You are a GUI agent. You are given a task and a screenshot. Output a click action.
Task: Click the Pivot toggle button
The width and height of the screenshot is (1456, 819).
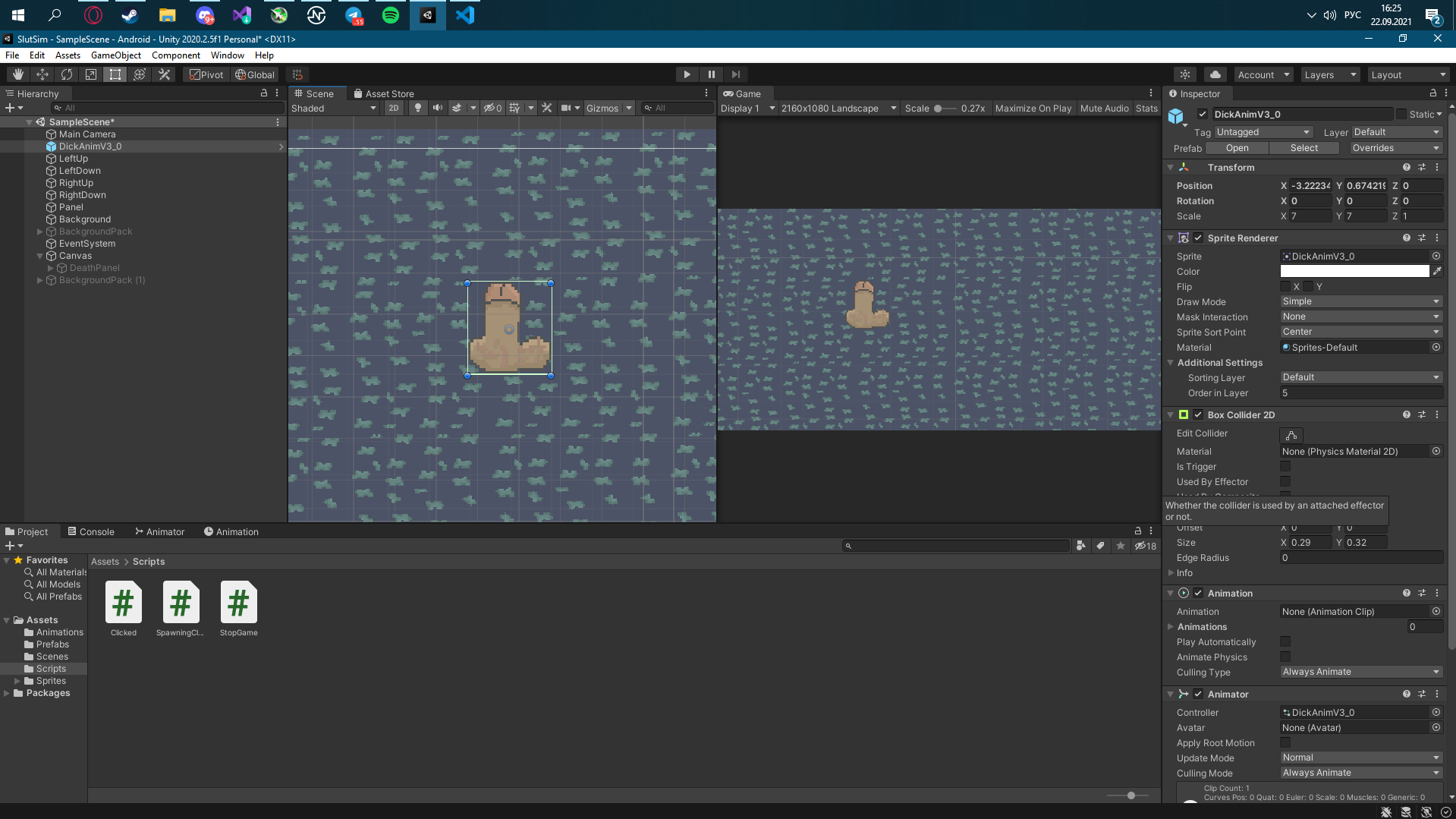206,74
